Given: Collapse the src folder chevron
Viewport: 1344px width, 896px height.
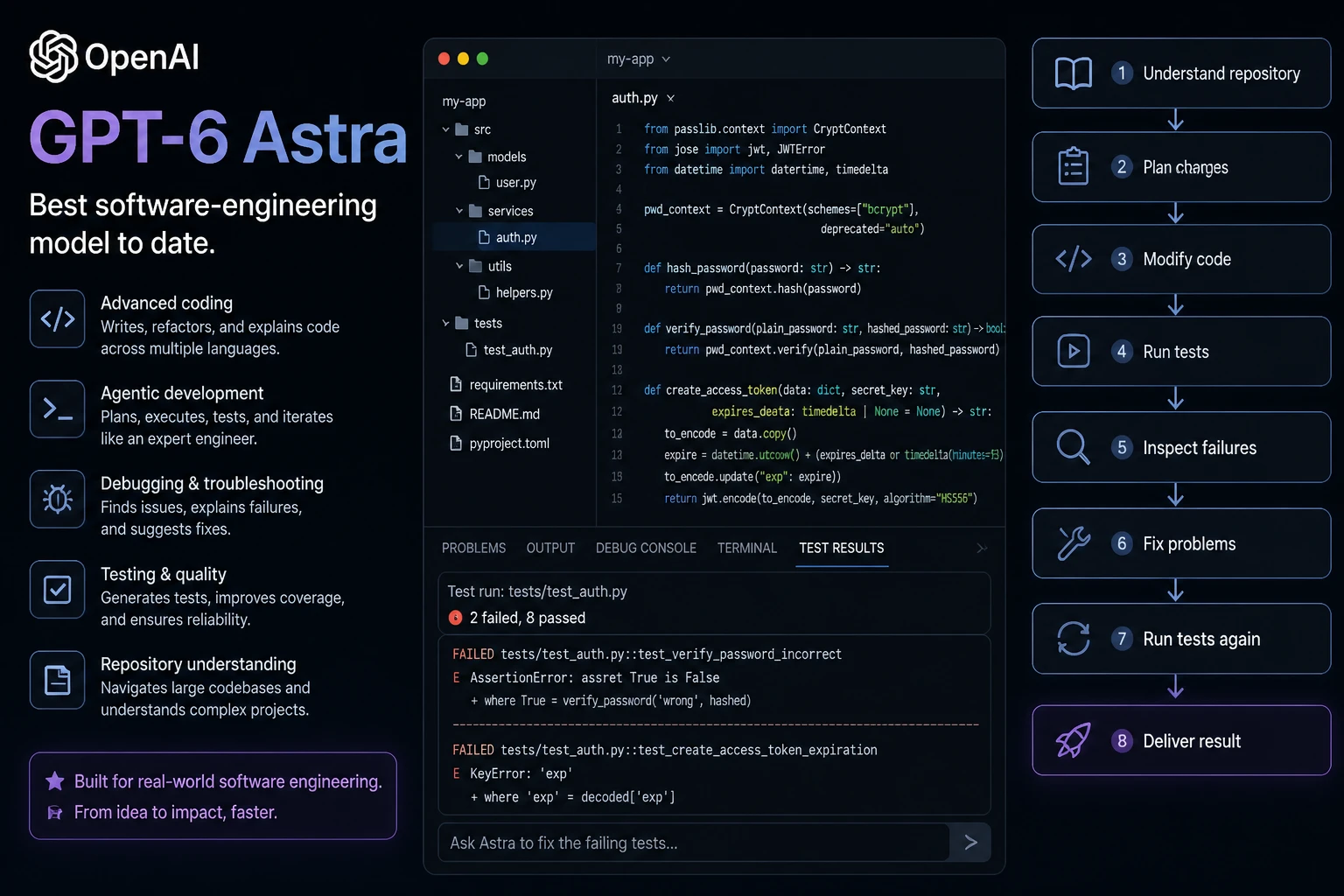Looking at the screenshot, I should 445,129.
